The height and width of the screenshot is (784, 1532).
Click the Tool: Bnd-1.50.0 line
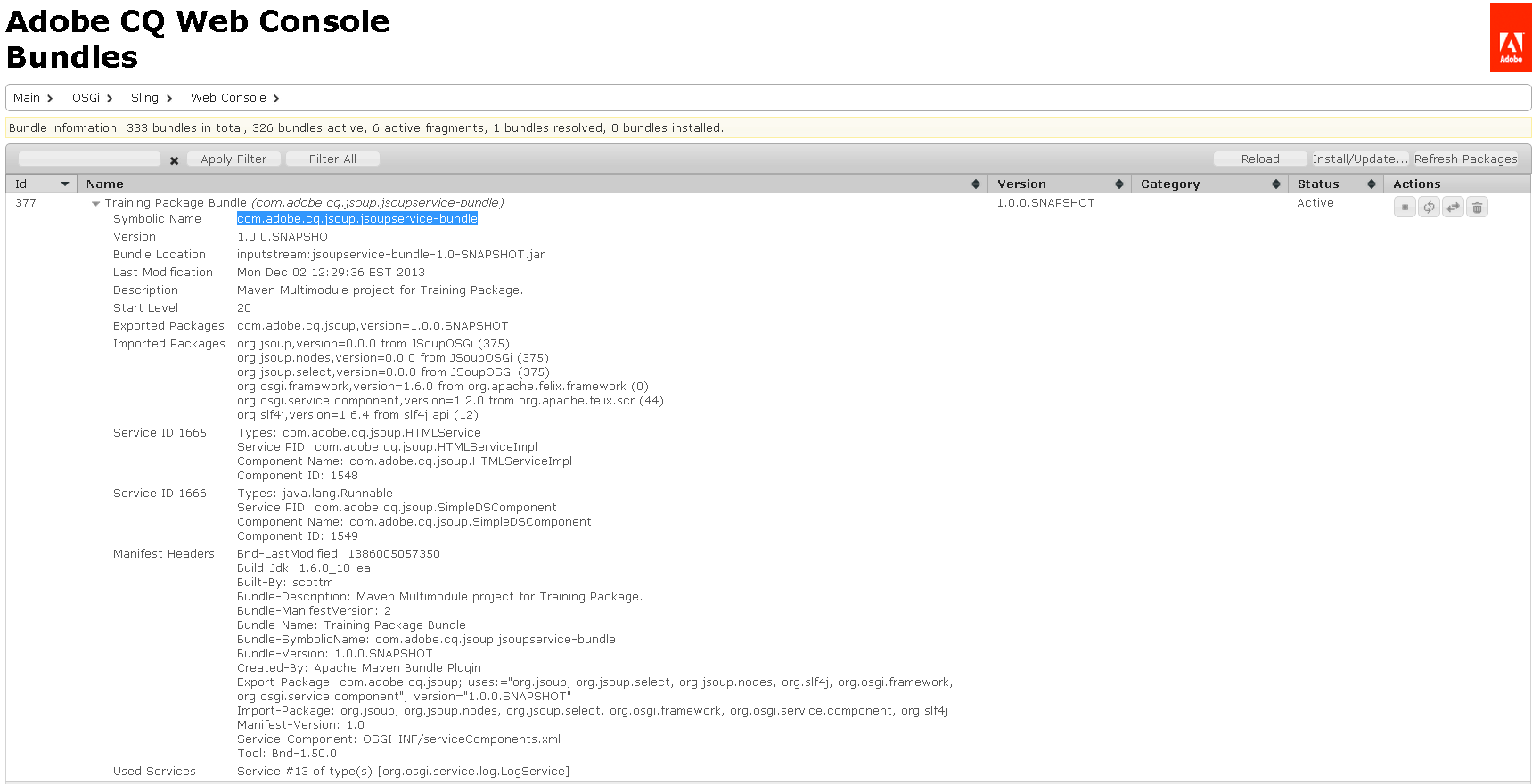(x=287, y=754)
